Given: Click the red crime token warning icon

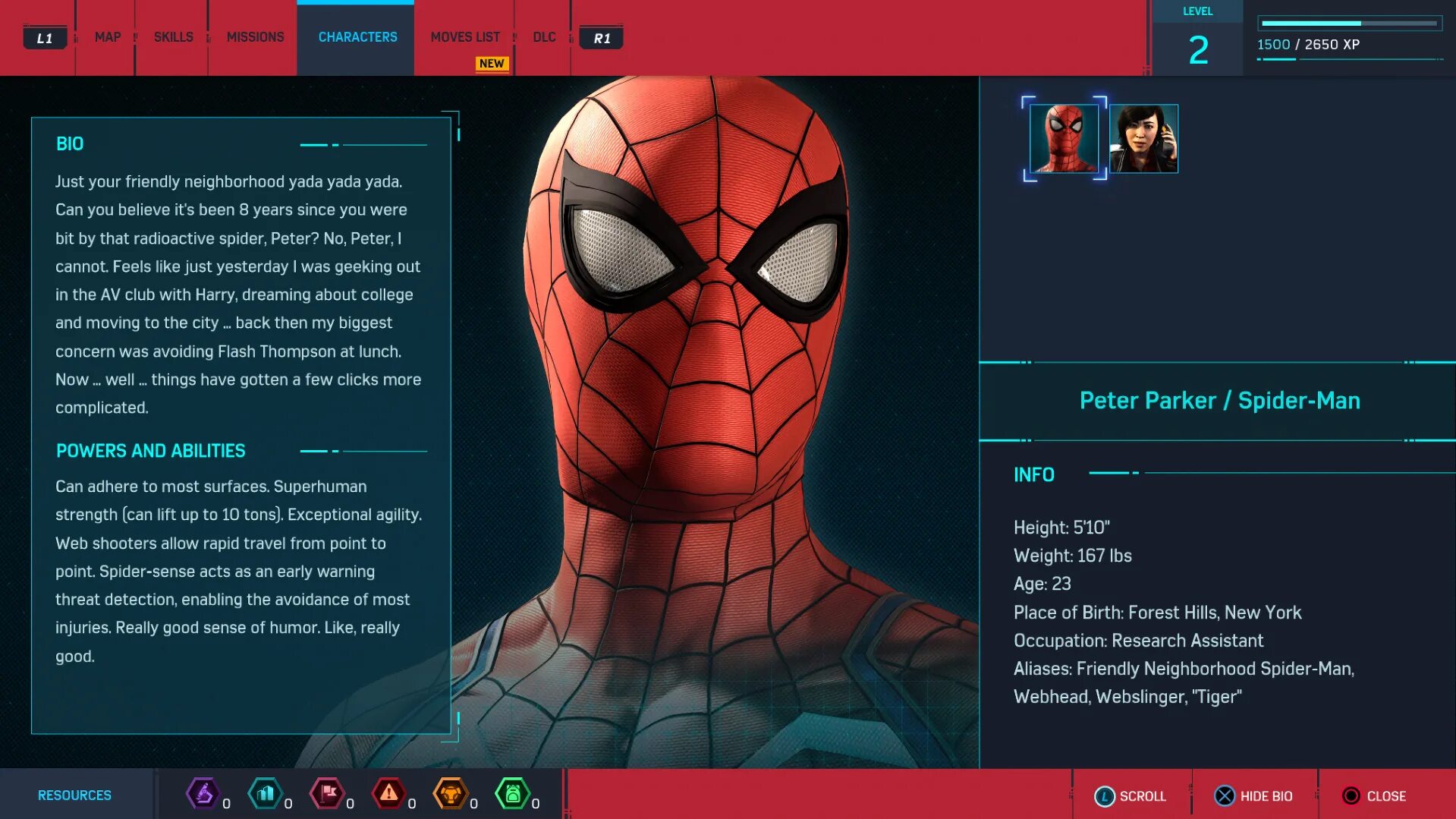Looking at the screenshot, I should tap(388, 794).
